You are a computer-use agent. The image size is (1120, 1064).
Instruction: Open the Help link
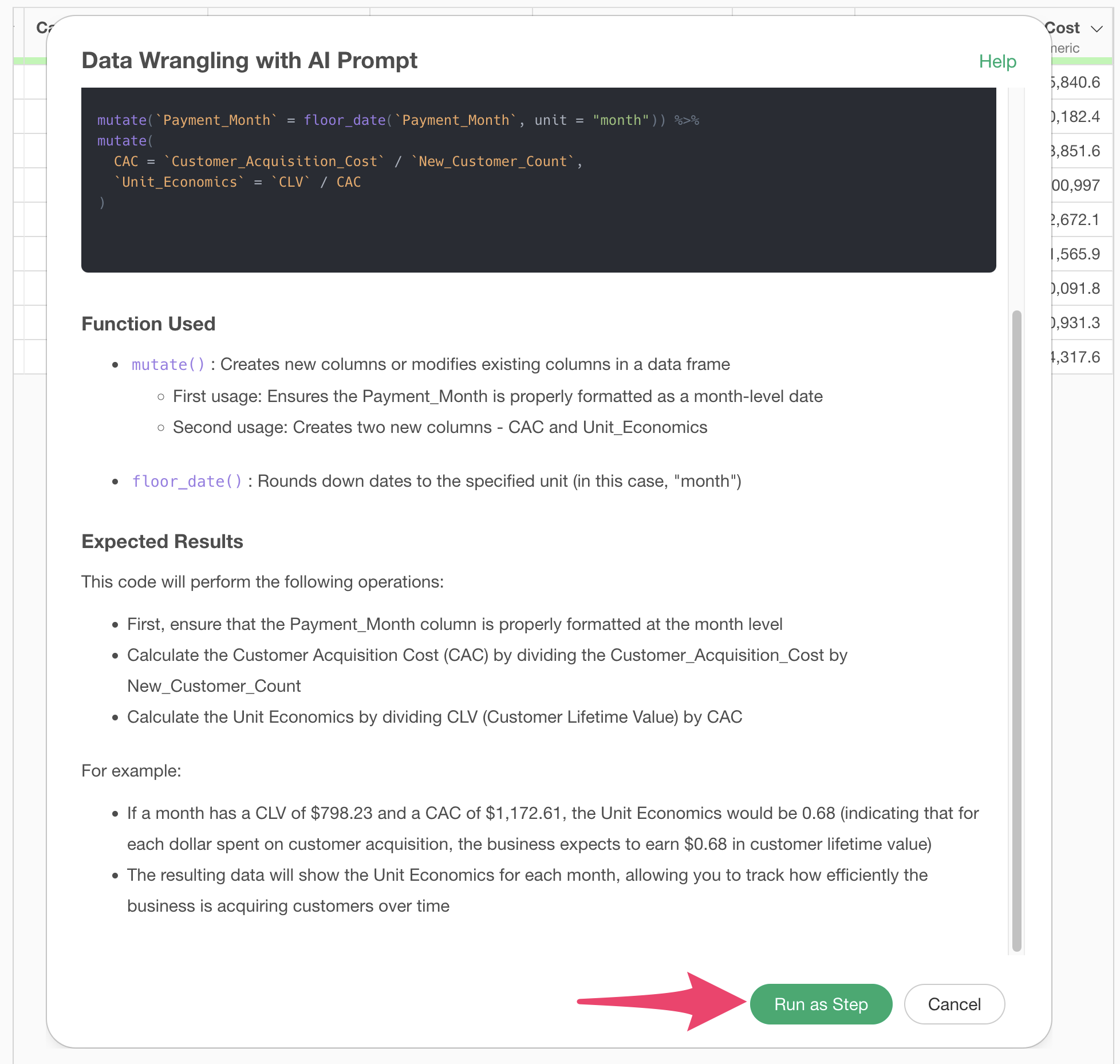point(997,61)
